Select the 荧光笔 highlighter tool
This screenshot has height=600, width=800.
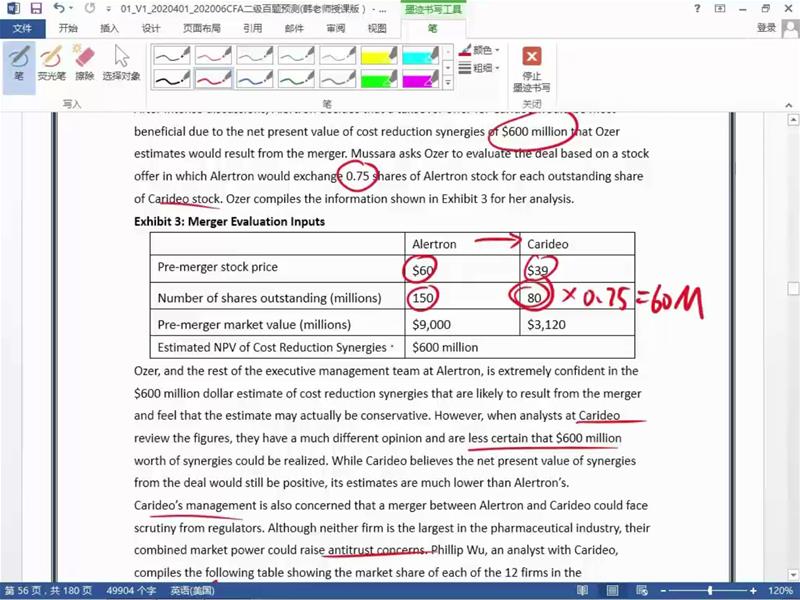click(x=52, y=63)
